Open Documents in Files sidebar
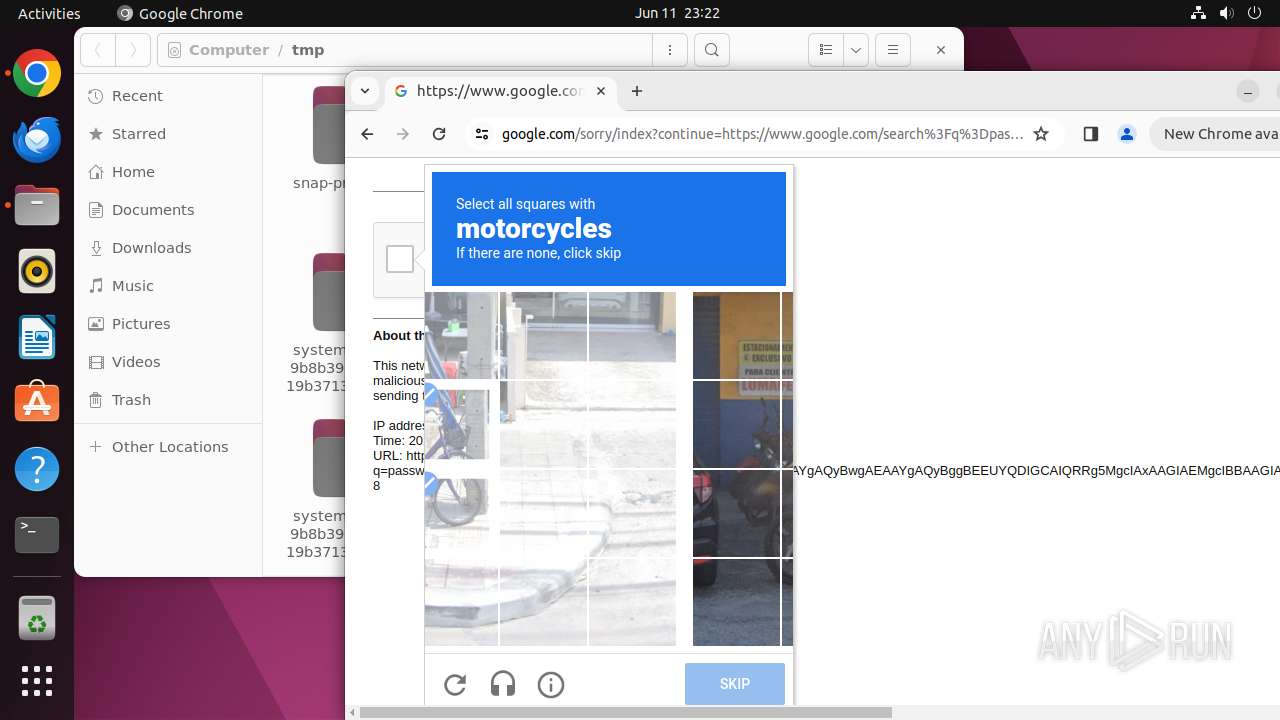Image resolution: width=1280 pixels, height=720 pixels. coord(168,210)
